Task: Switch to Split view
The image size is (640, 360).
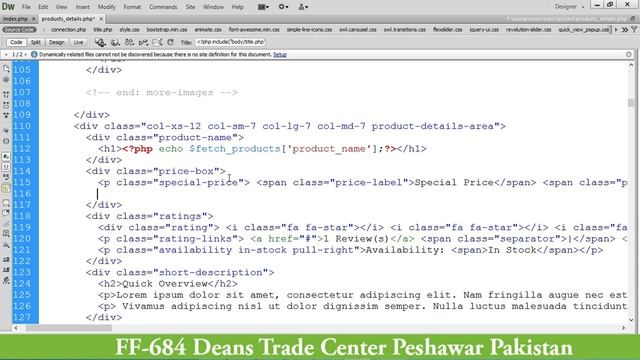Action: point(36,42)
